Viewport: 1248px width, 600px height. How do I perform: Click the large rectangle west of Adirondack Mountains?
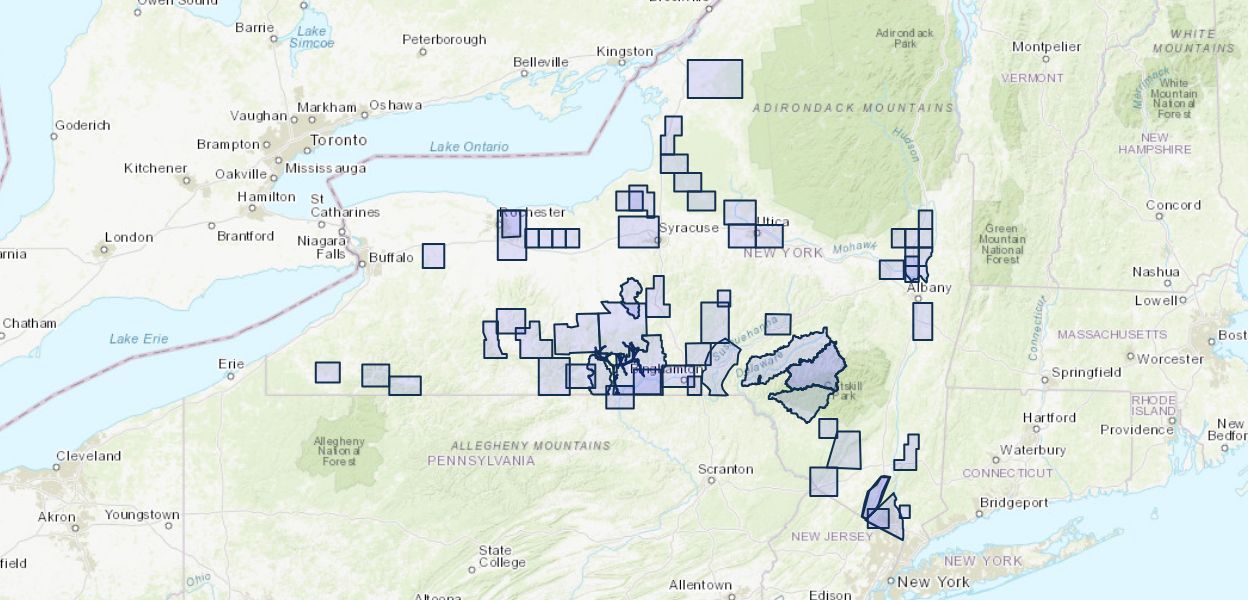[714, 79]
